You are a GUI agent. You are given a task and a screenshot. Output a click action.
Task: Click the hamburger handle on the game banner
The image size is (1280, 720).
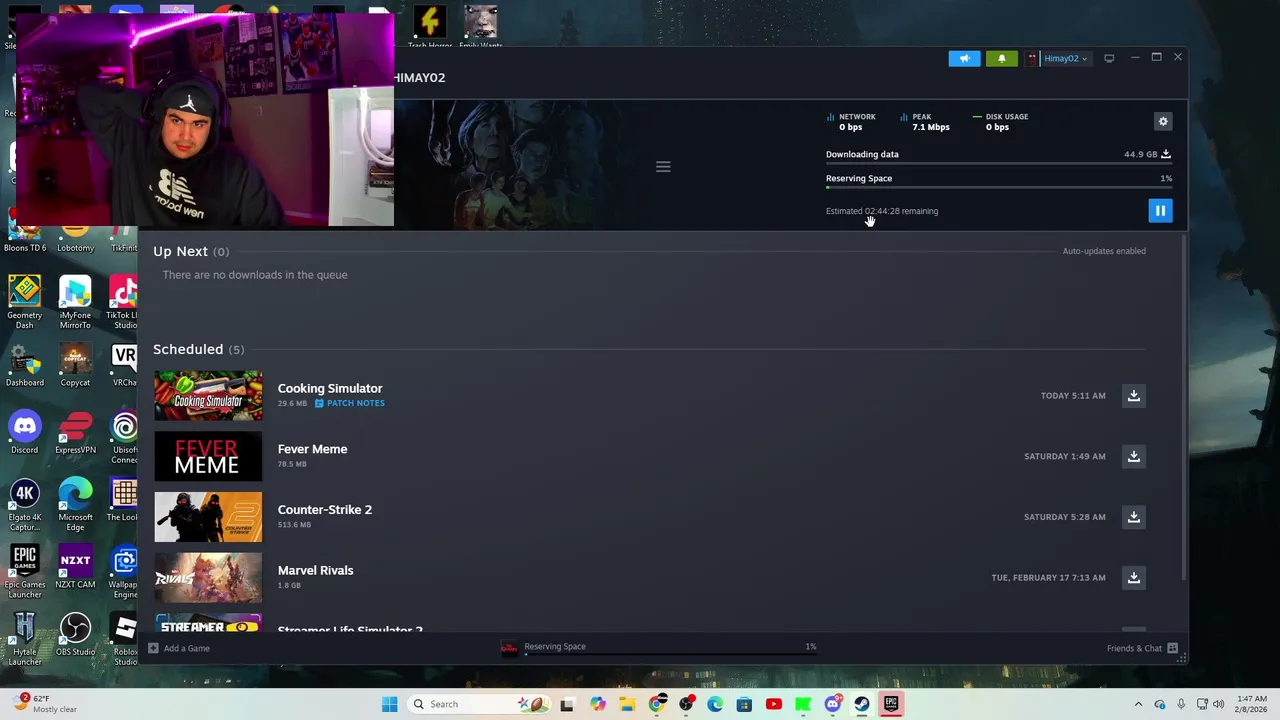click(663, 167)
